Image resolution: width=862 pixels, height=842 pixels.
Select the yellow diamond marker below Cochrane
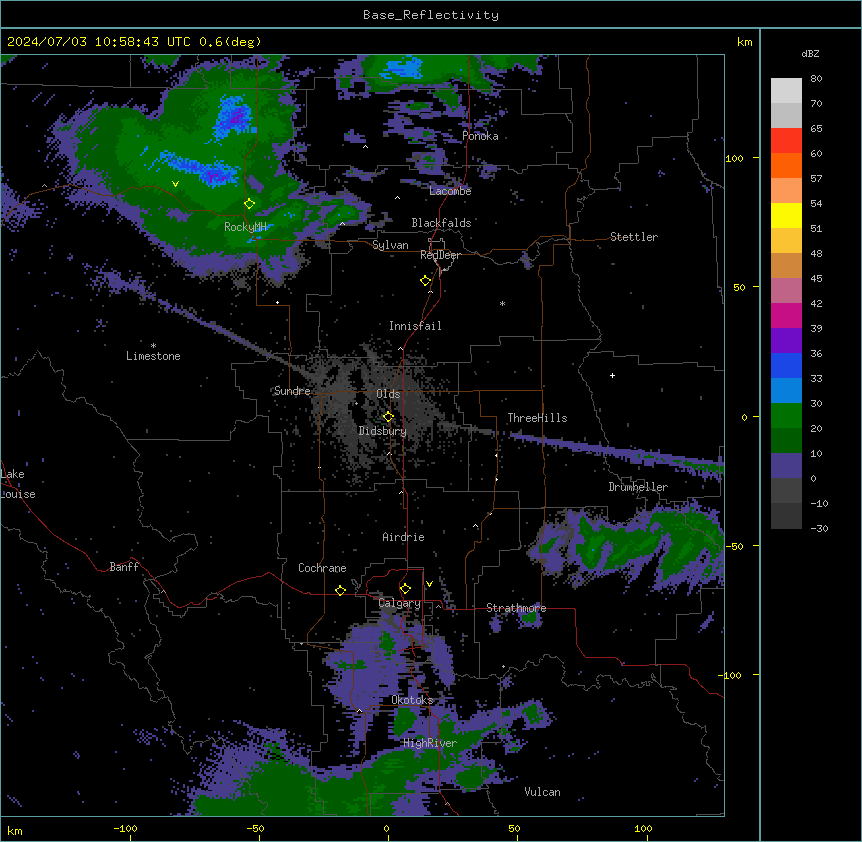coord(340,590)
